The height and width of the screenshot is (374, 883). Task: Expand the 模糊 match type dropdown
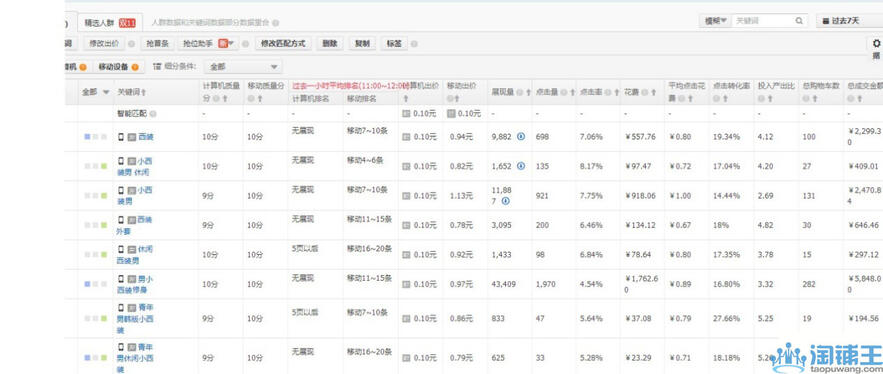pyautogui.click(x=715, y=21)
